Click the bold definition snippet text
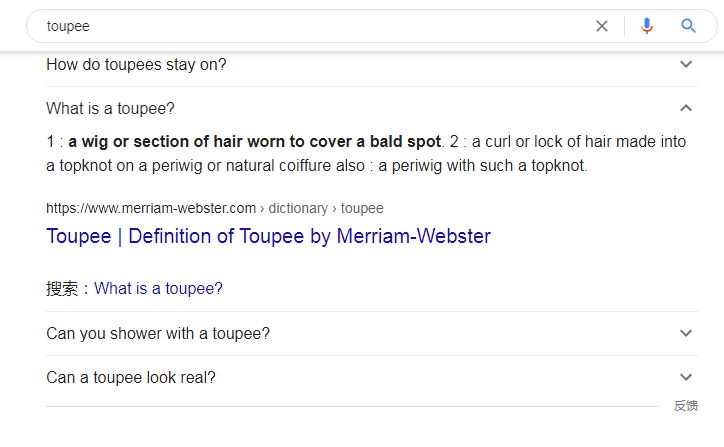 254,141
